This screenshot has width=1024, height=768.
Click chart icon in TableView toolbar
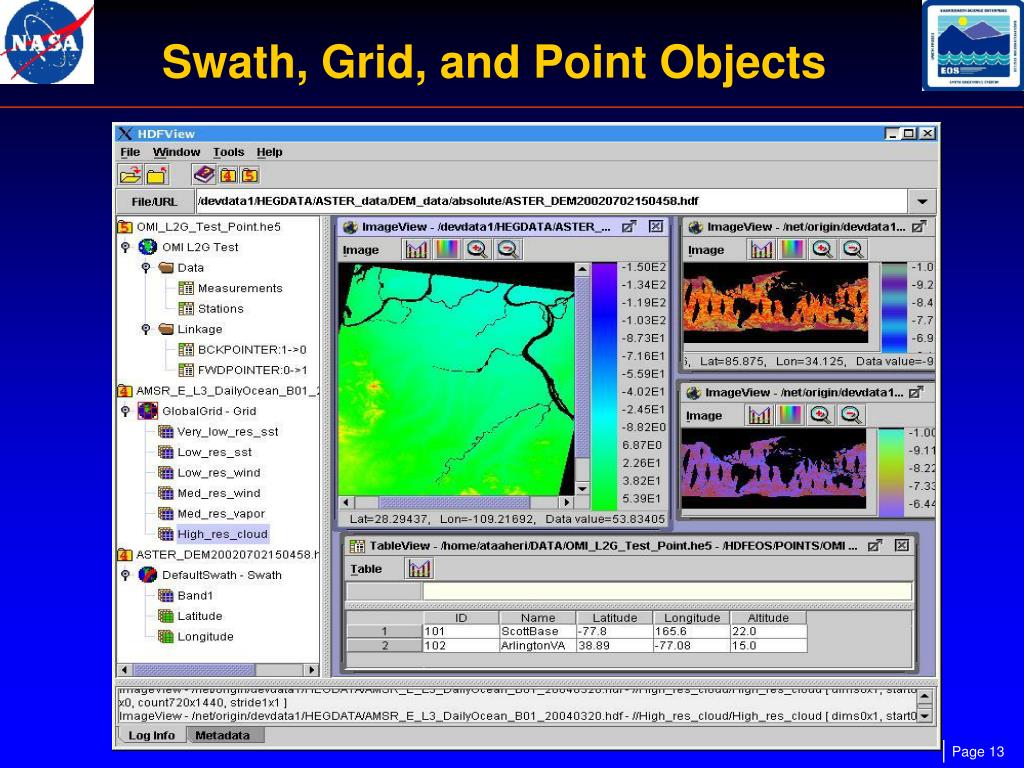click(419, 569)
